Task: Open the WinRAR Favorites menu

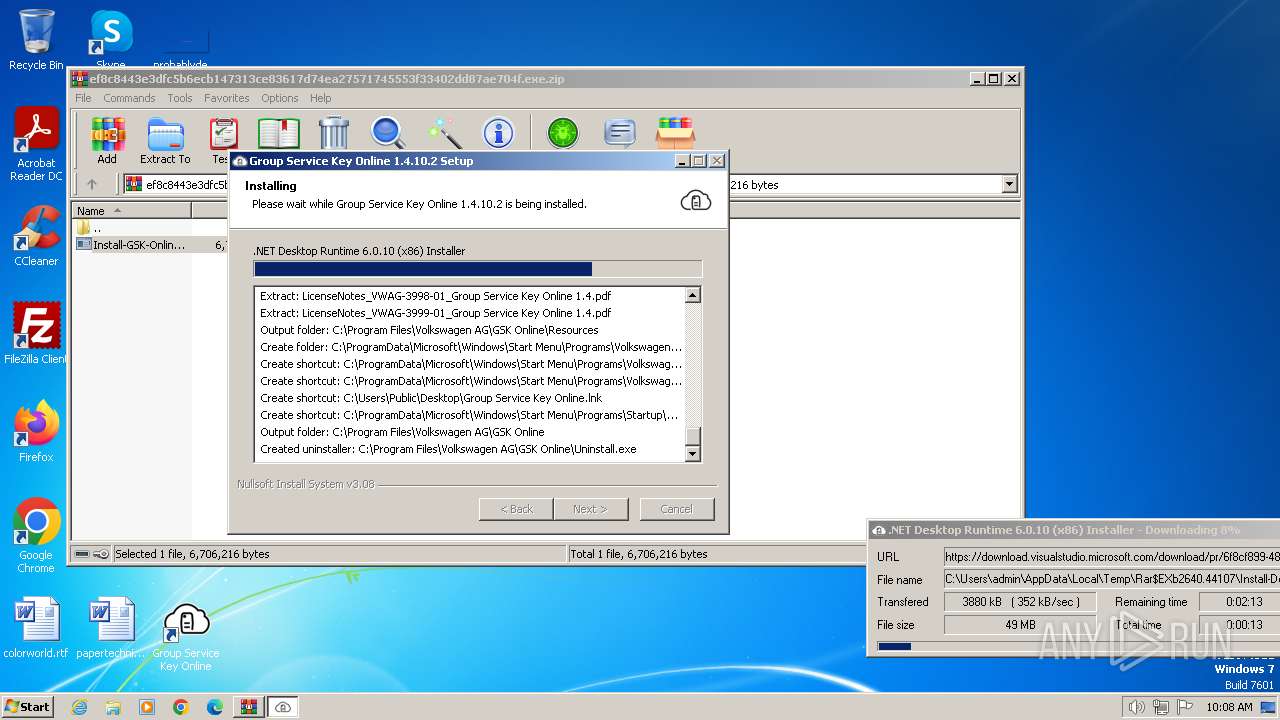Action: 227,98
